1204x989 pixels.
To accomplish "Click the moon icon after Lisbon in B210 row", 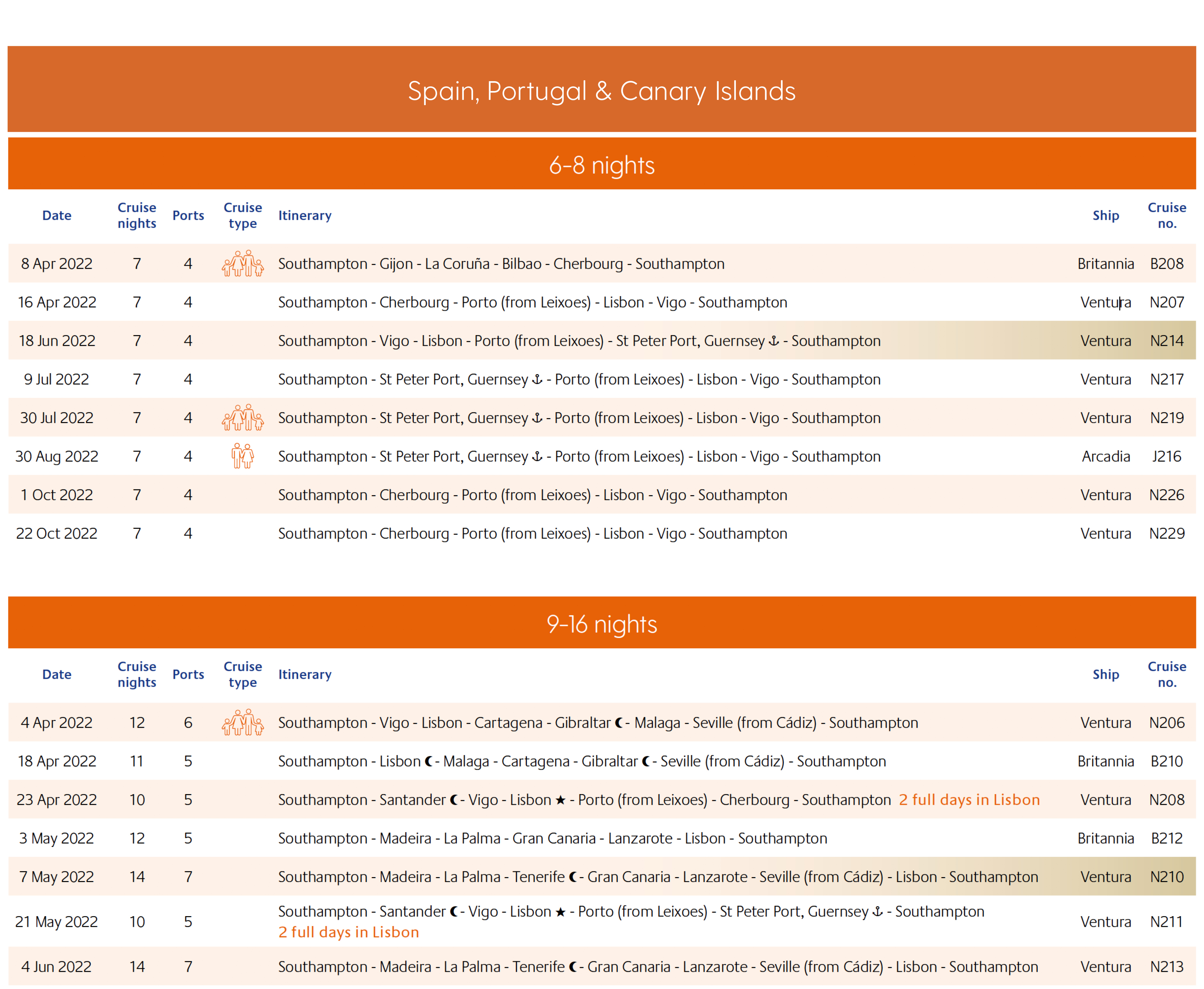I will [x=429, y=761].
